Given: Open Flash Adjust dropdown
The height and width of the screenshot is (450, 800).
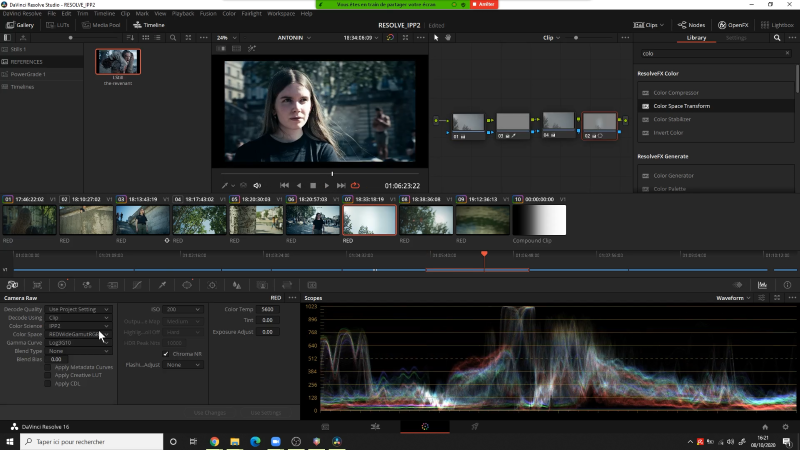Looking at the screenshot, I should [x=183, y=365].
